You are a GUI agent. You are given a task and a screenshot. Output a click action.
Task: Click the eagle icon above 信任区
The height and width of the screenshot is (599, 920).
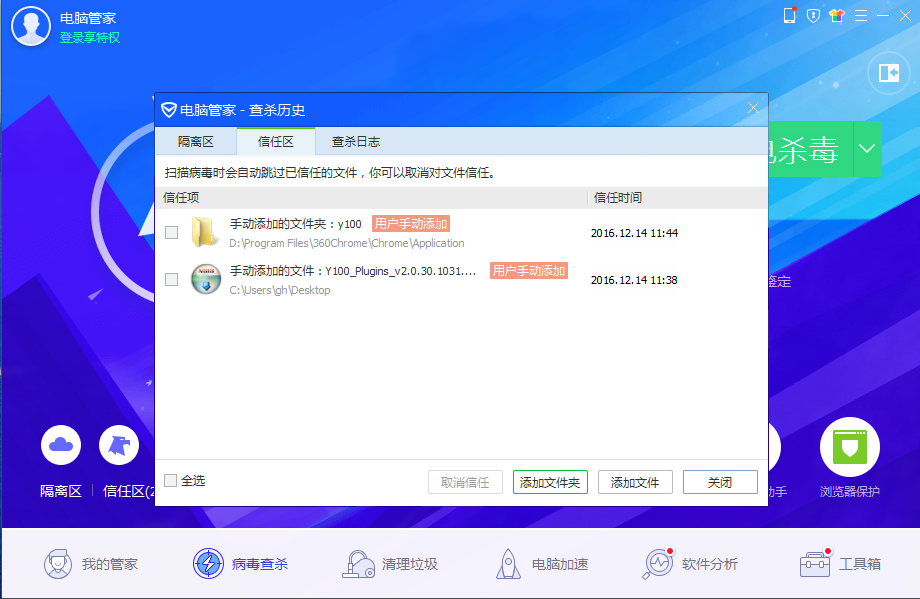click(x=119, y=445)
